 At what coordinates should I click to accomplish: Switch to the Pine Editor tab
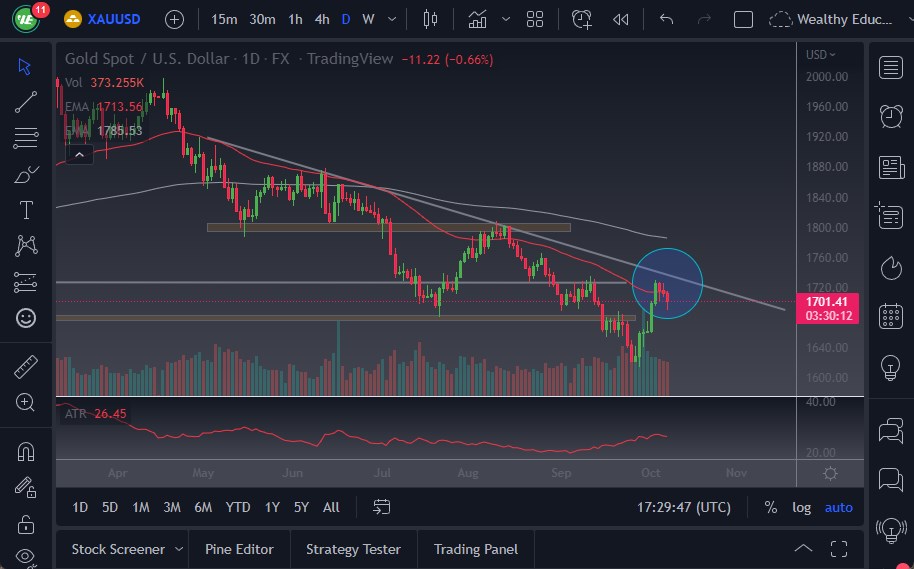[240, 549]
